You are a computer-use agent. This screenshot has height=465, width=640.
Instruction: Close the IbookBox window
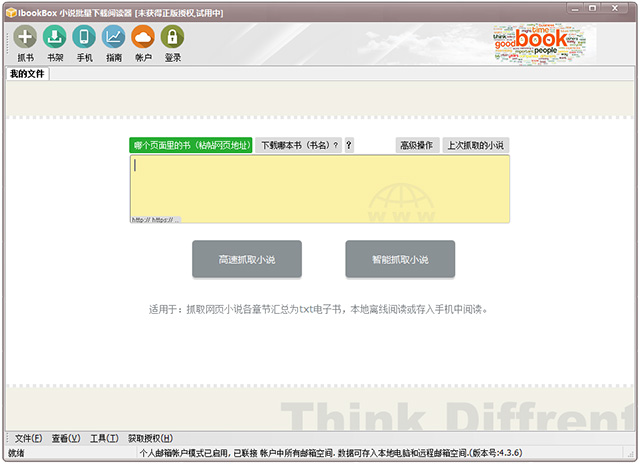tap(615, 9)
